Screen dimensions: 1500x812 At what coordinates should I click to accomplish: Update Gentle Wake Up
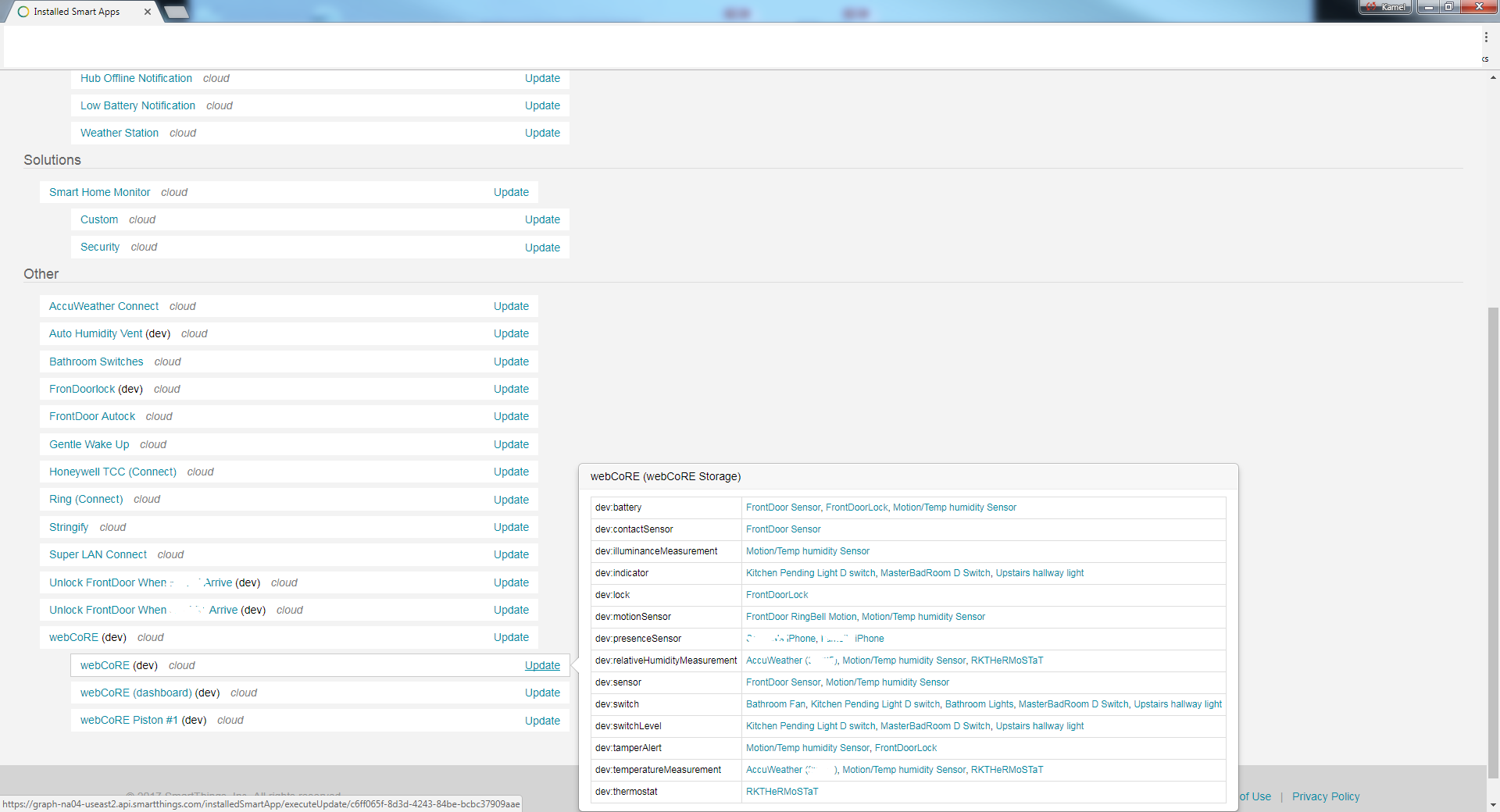(511, 444)
